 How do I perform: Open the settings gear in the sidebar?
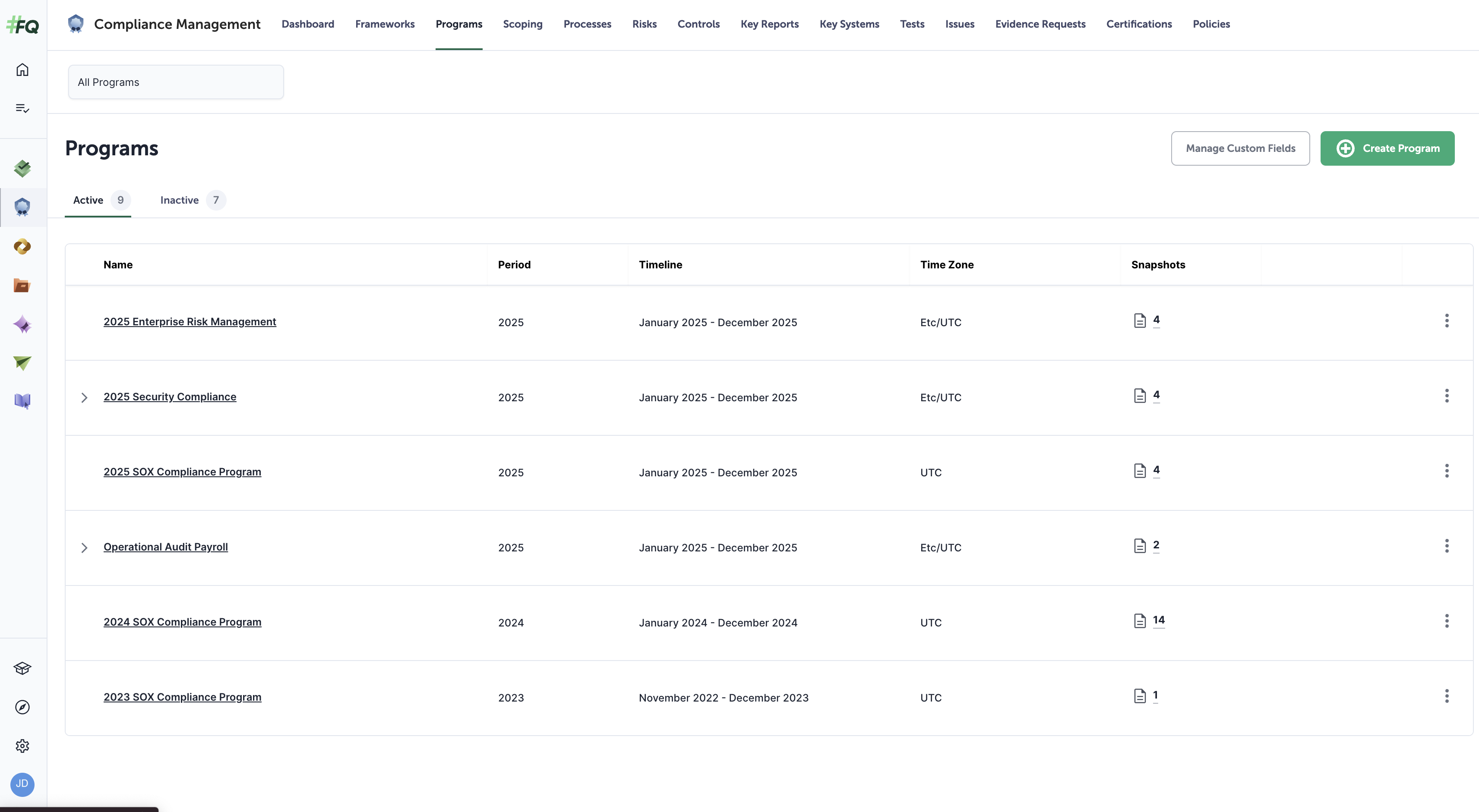(x=22, y=746)
